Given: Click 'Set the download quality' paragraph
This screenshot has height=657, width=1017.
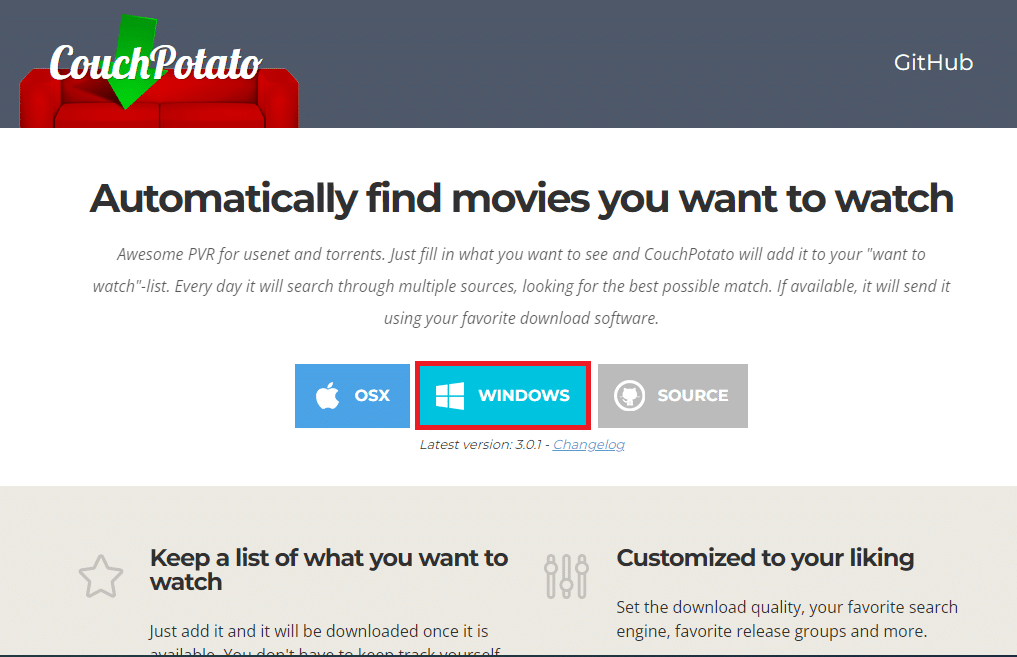Looking at the screenshot, I should [x=787, y=619].
